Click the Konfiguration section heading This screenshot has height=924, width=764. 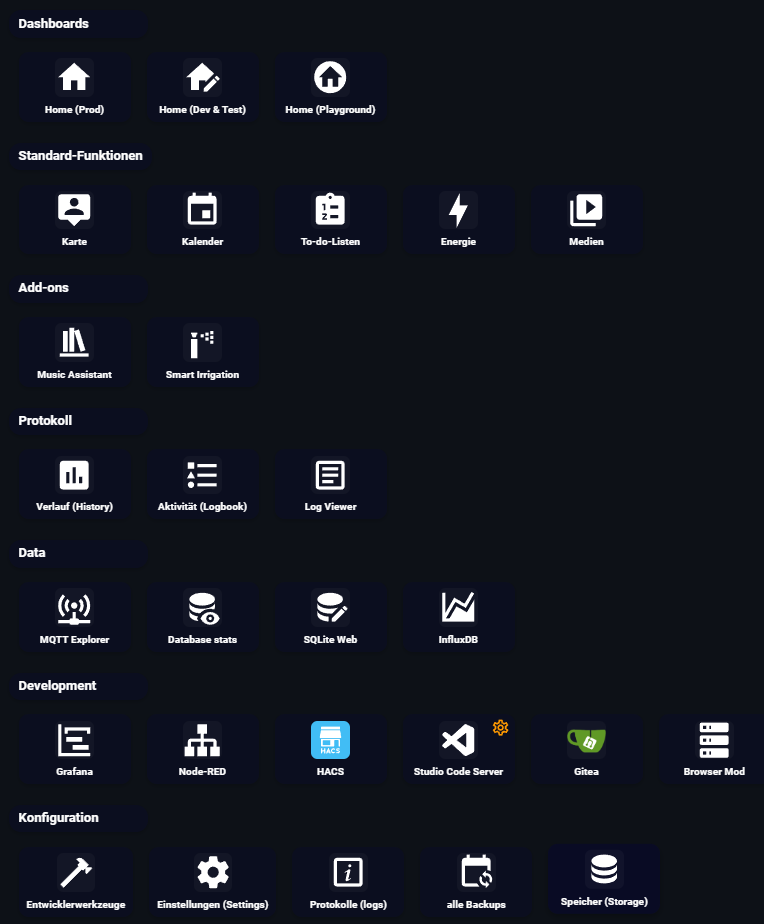tap(58, 817)
